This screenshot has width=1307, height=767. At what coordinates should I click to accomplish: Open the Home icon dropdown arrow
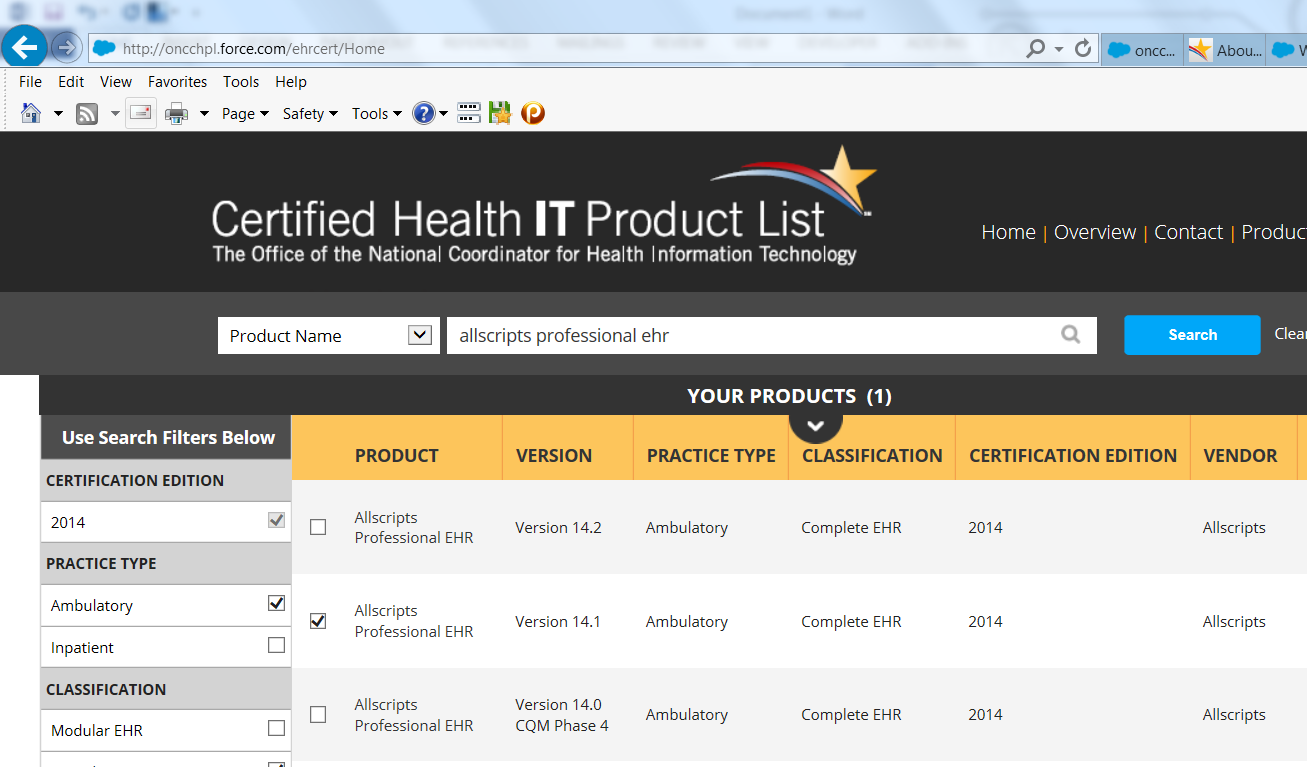58,114
